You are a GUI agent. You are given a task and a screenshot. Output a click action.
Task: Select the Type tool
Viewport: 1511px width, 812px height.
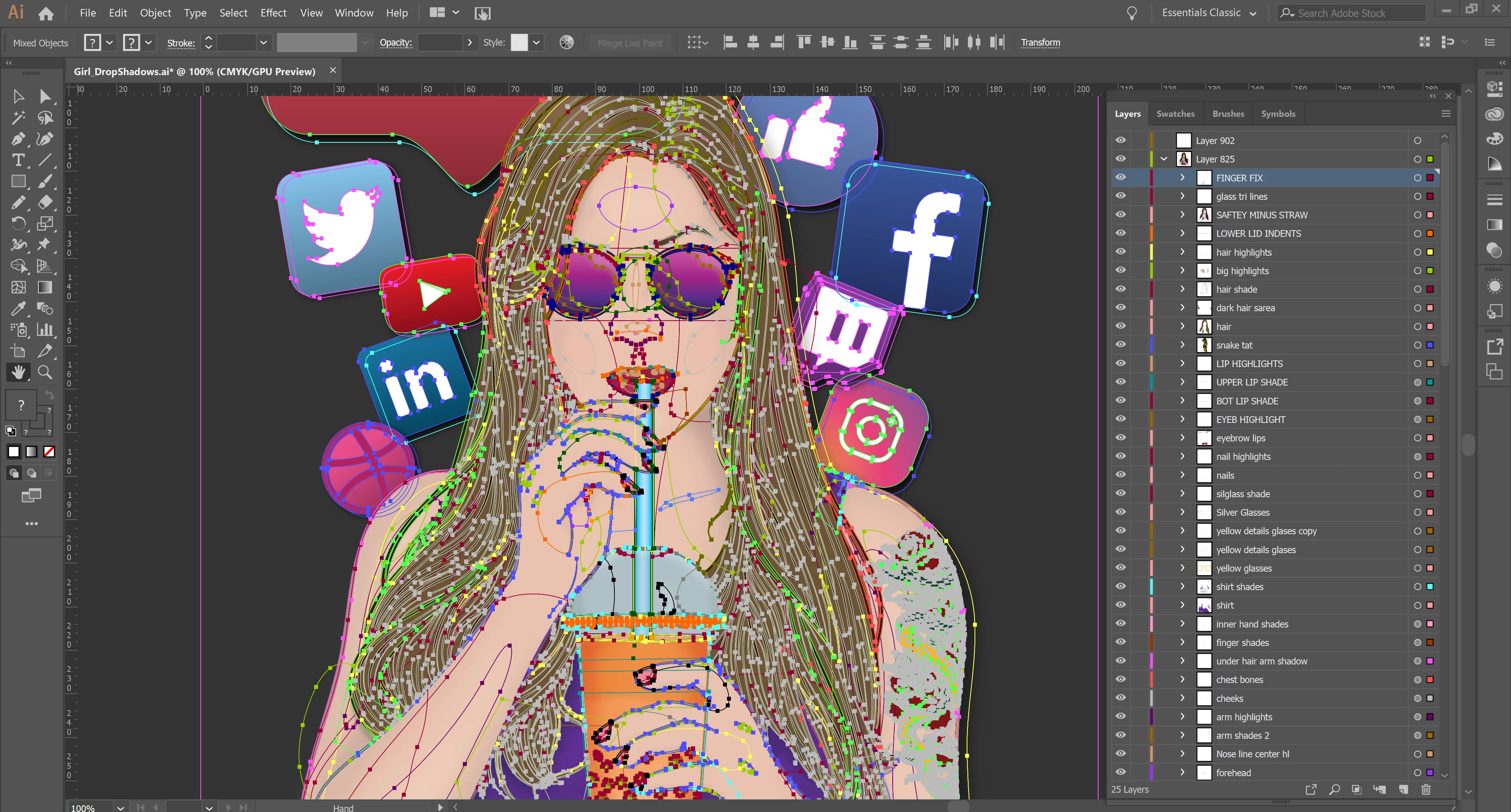pos(18,160)
